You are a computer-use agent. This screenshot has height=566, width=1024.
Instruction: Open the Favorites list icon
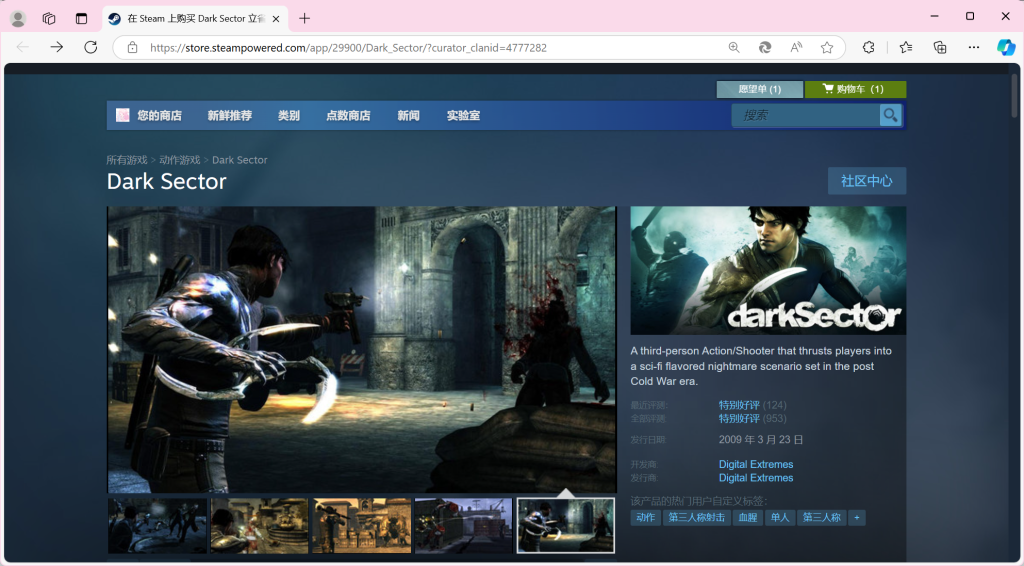tap(906, 48)
